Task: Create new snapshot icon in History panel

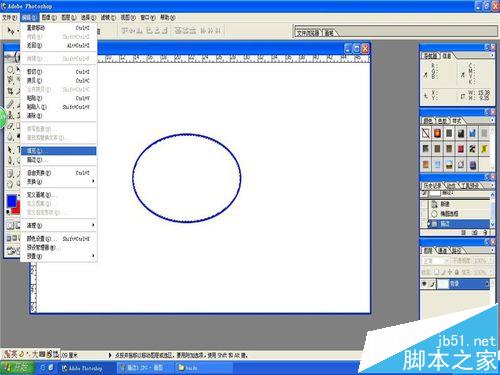Action: point(474,232)
